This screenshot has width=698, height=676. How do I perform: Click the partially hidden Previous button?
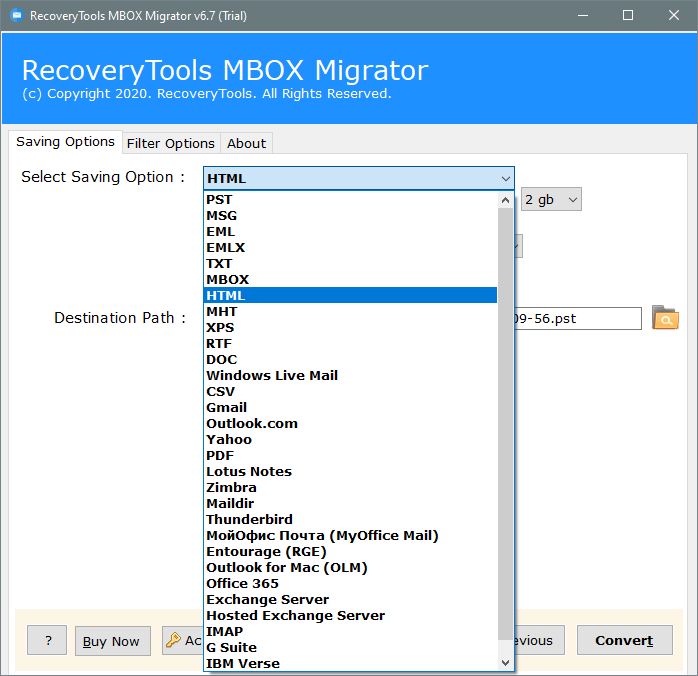pyautogui.click(x=540, y=640)
